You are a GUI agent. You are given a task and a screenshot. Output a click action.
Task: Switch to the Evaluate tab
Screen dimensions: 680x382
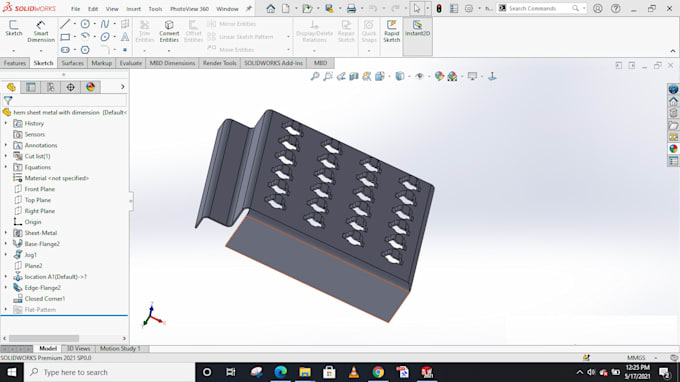click(131, 63)
